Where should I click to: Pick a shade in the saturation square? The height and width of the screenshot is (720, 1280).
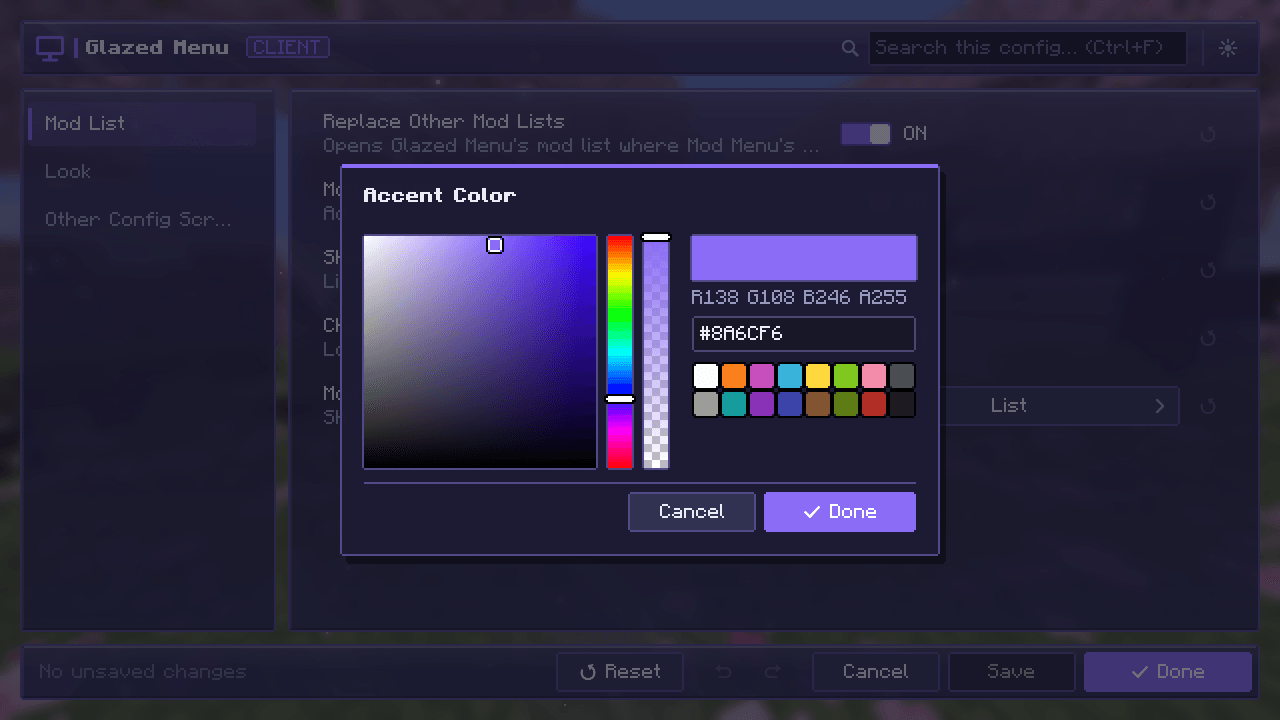(x=480, y=352)
